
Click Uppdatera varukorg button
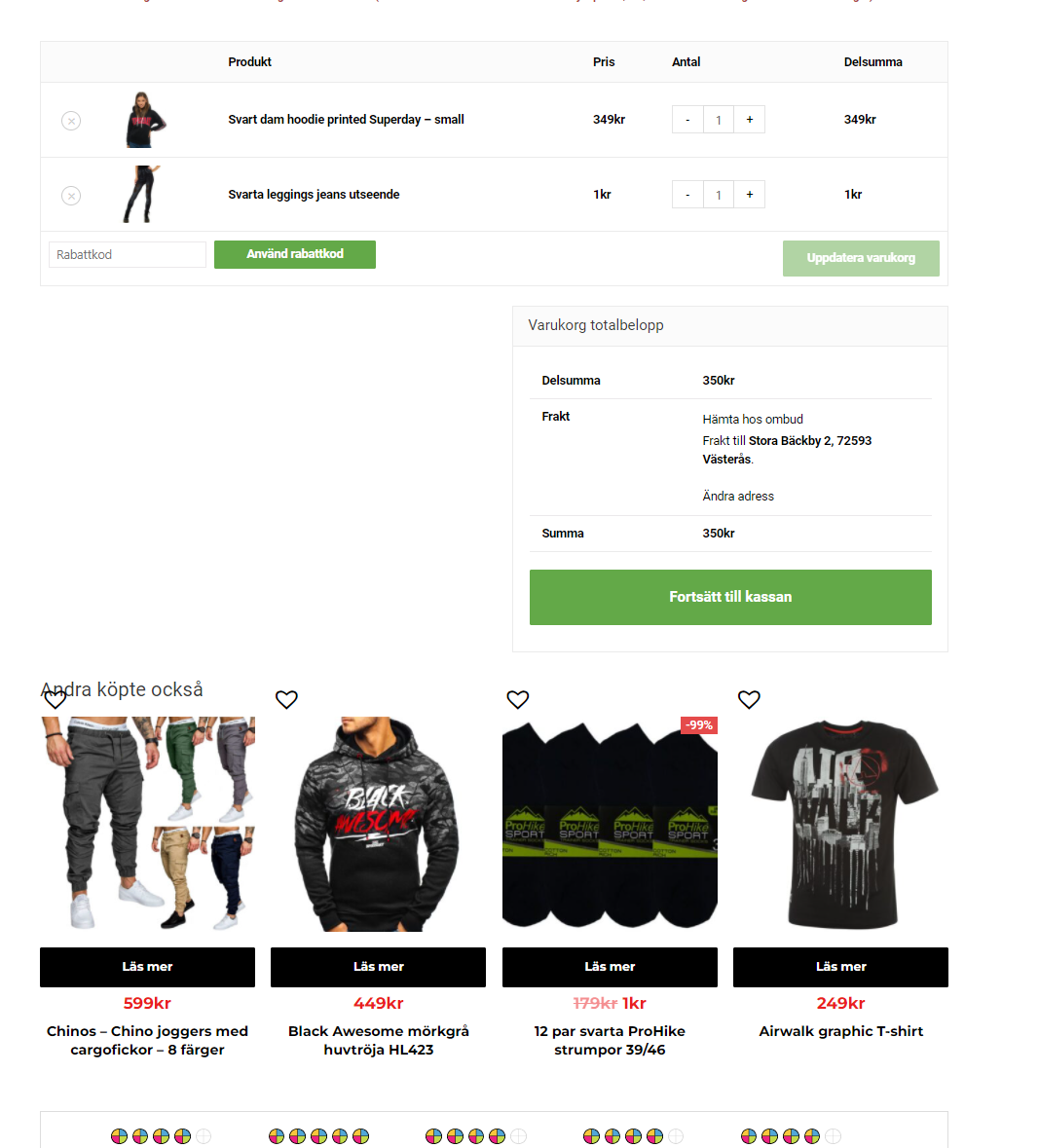pyautogui.click(x=861, y=258)
